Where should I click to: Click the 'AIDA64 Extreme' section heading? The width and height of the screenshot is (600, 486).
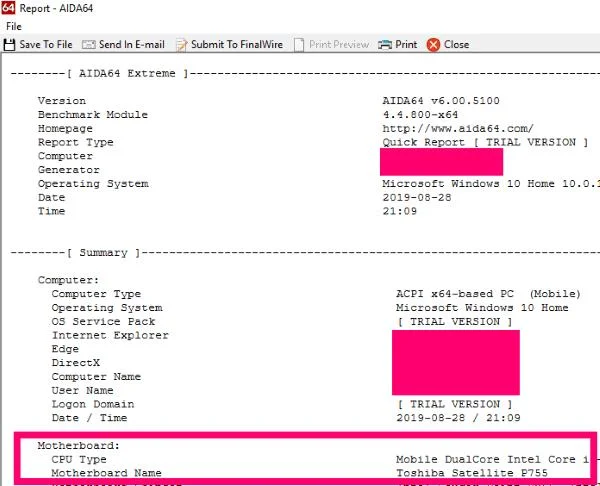coord(127,73)
